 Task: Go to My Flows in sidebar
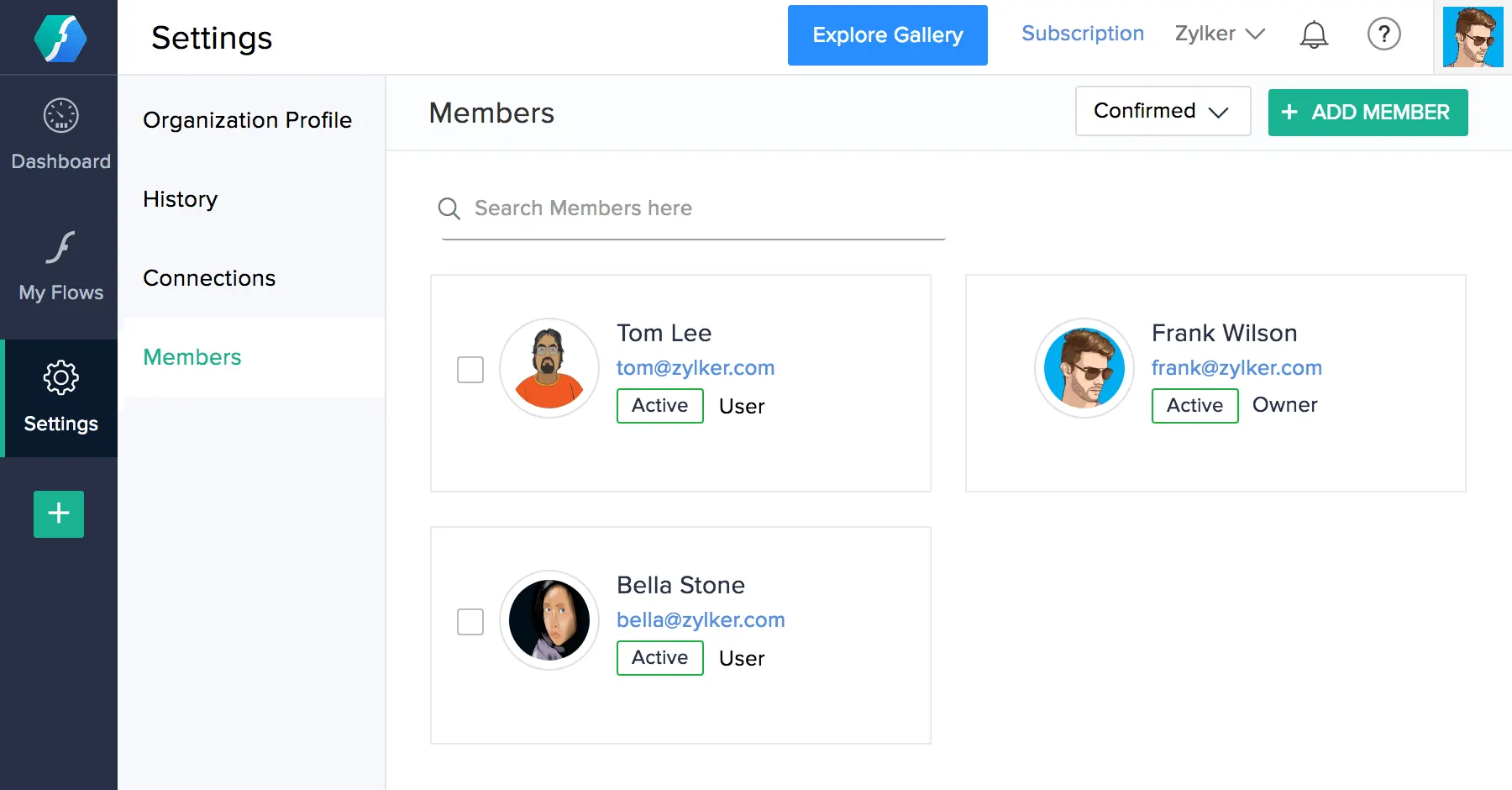[60, 266]
